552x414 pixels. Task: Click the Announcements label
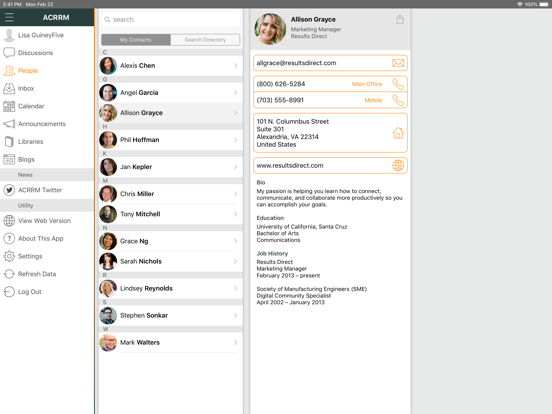click(x=42, y=124)
